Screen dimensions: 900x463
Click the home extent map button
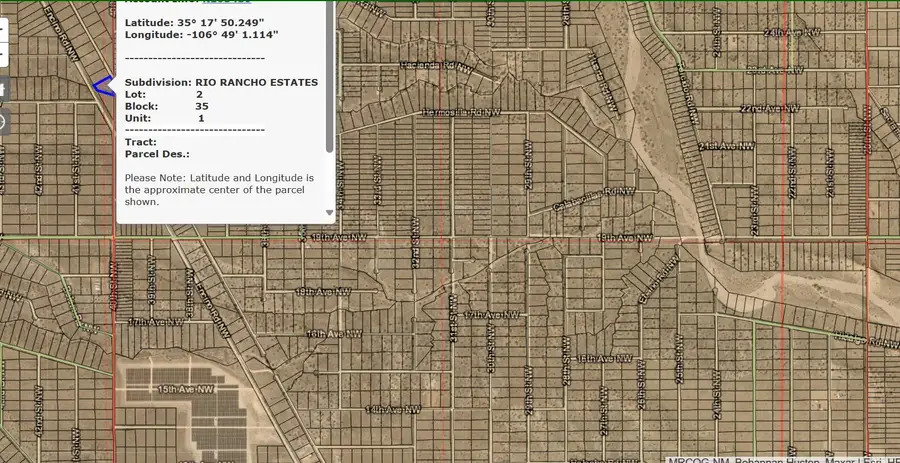[x=3, y=90]
